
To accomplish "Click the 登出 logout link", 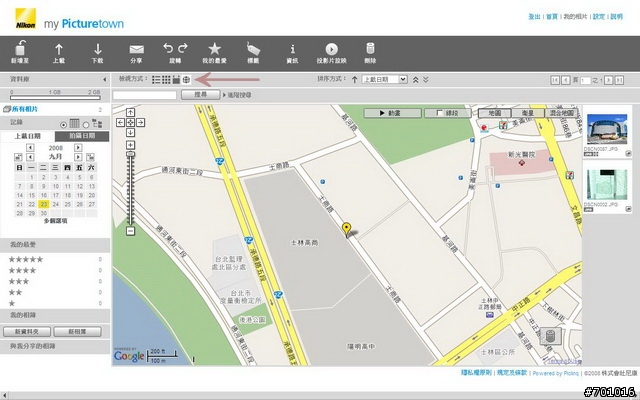I will coord(534,17).
